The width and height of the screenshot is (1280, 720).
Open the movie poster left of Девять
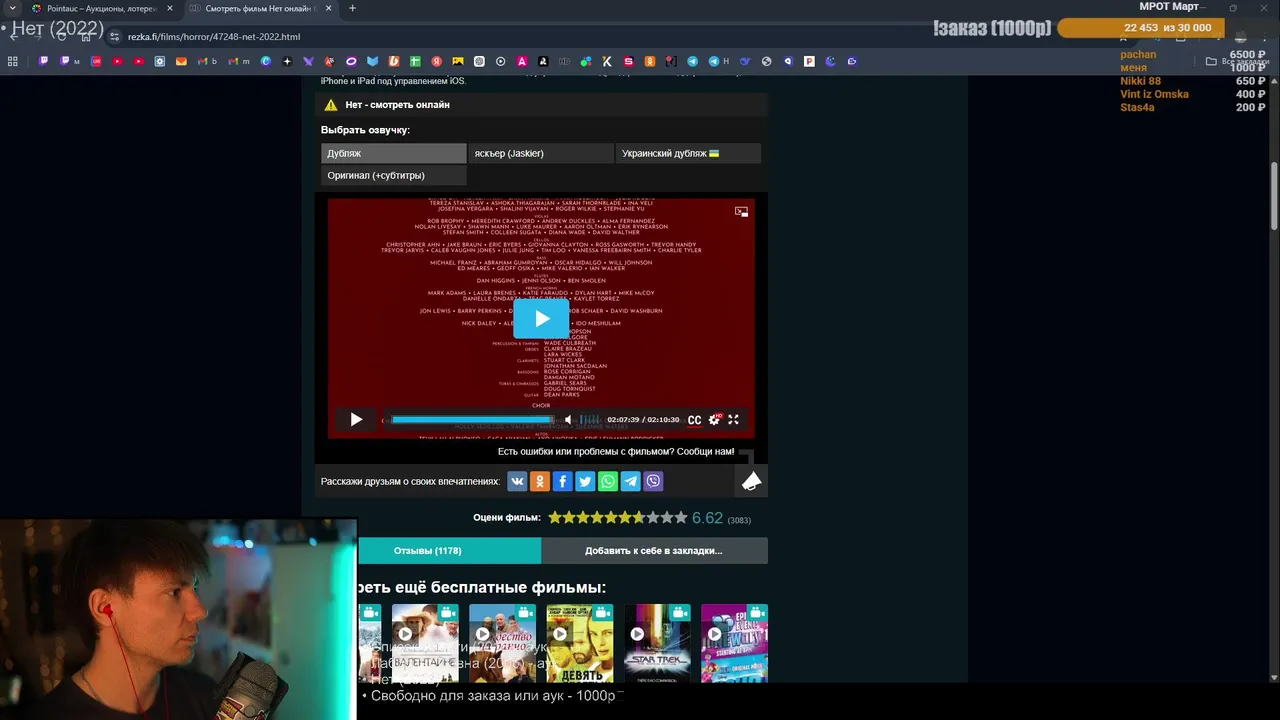502,643
